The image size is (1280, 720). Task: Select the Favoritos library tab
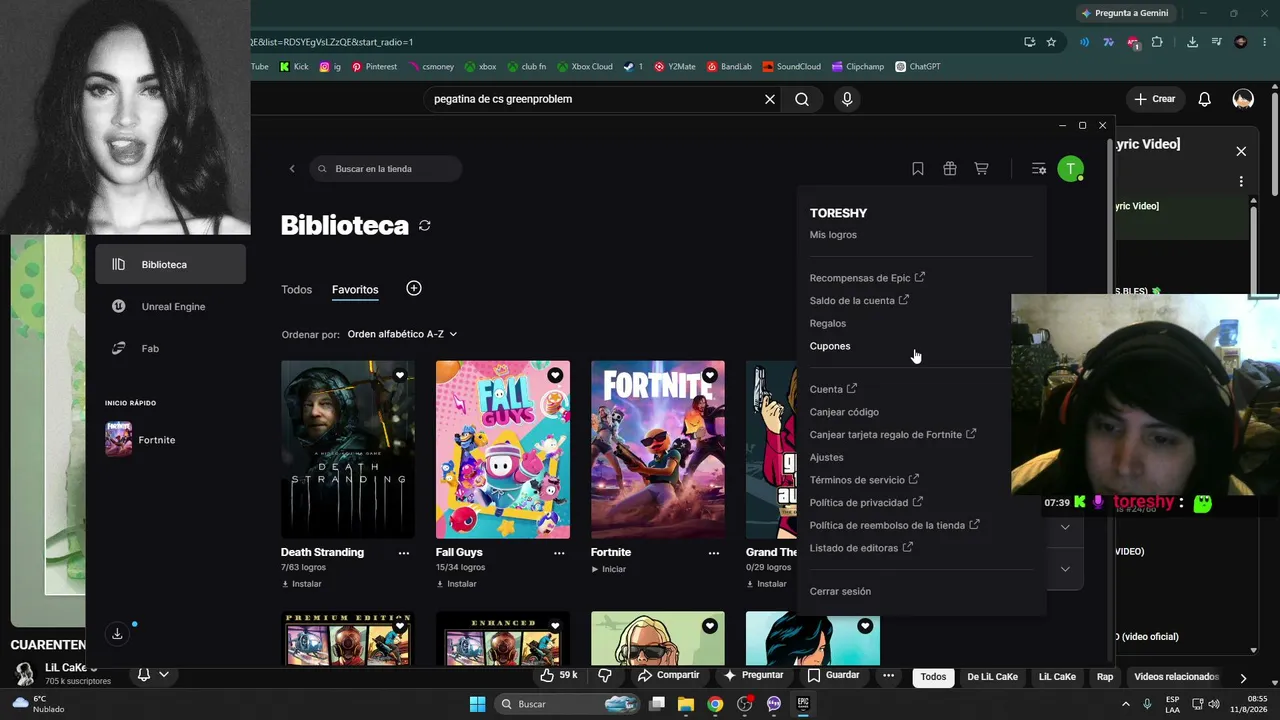(x=355, y=290)
